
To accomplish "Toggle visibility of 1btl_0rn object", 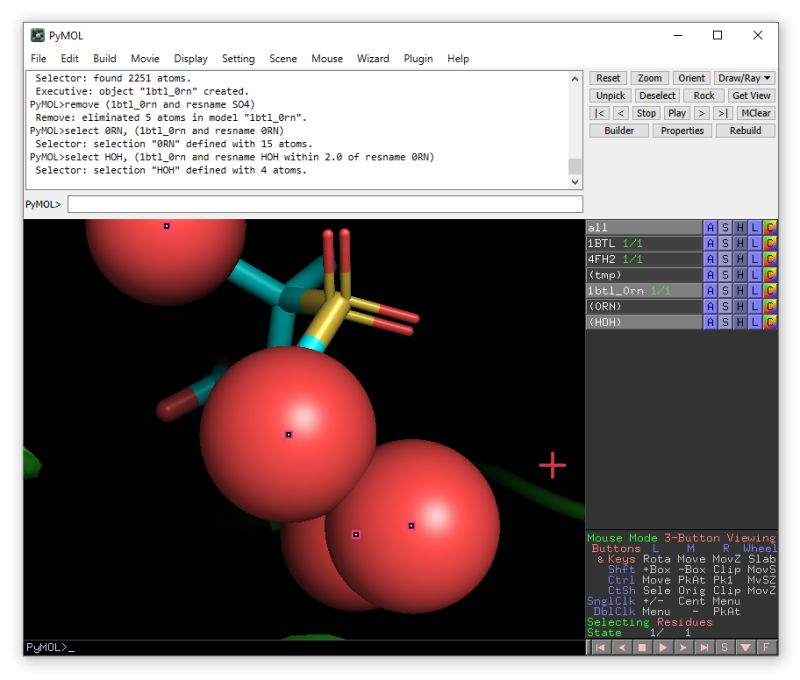I will pos(644,291).
